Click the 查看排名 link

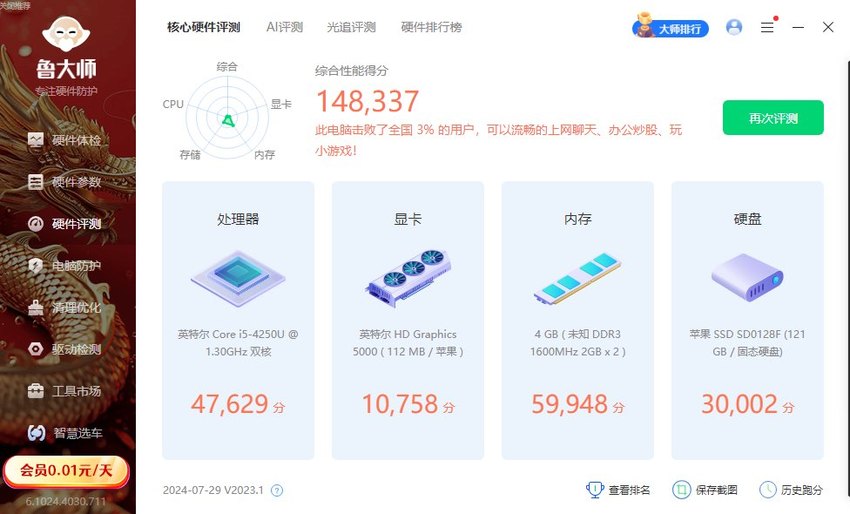click(x=618, y=490)
